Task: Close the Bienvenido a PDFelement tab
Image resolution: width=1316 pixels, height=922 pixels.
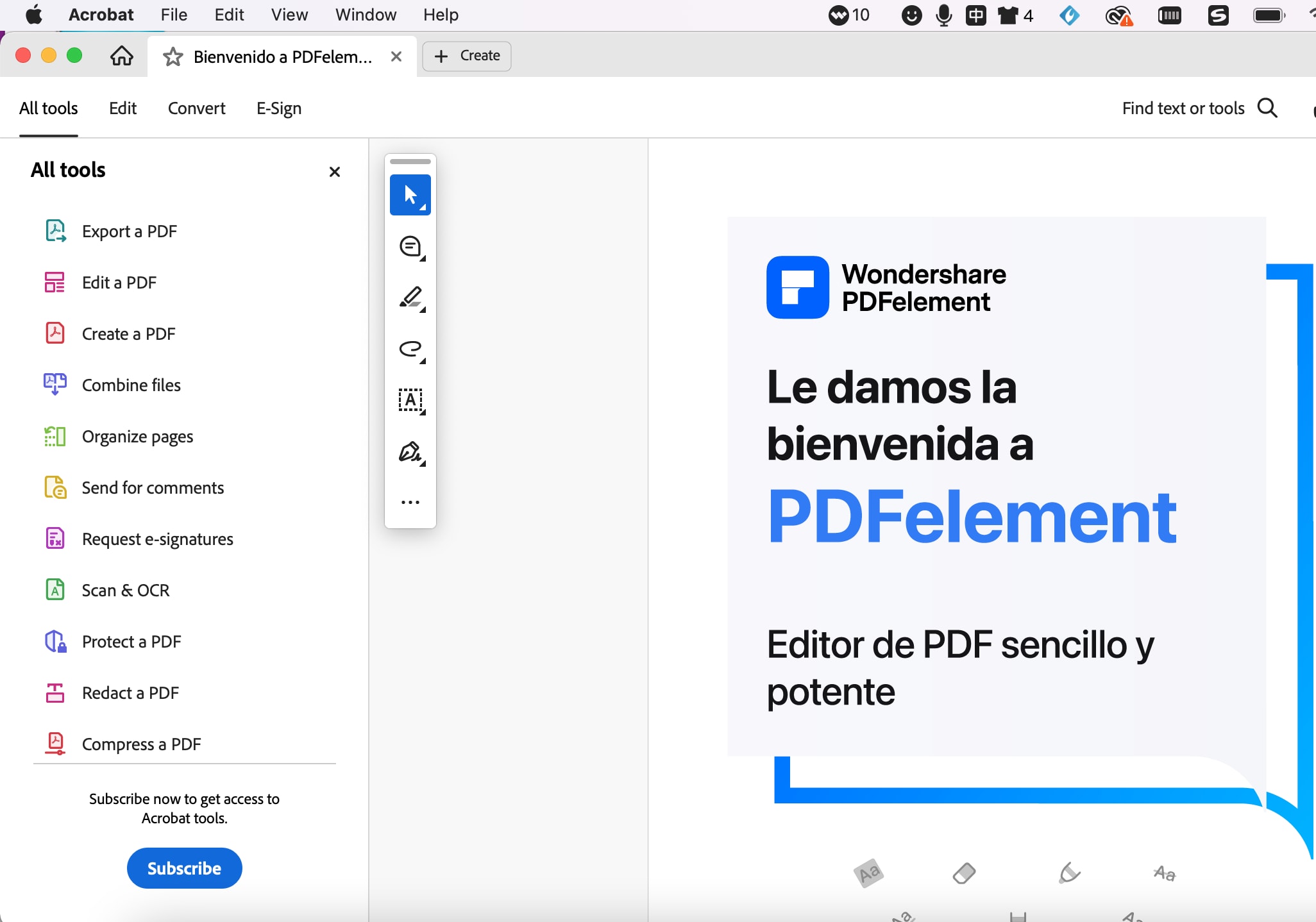Action: pos(396,56)
